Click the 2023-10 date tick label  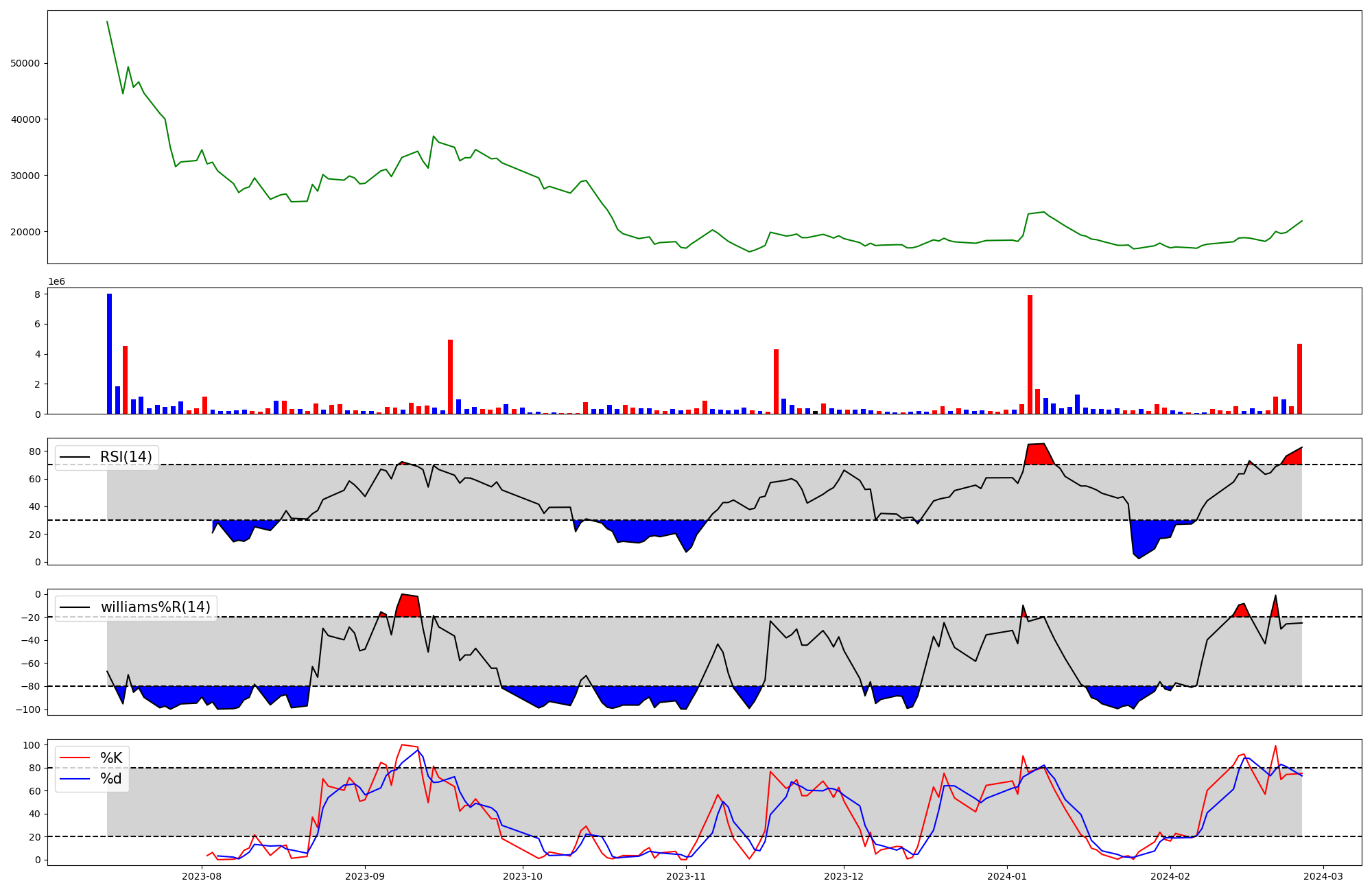point(523,876)
